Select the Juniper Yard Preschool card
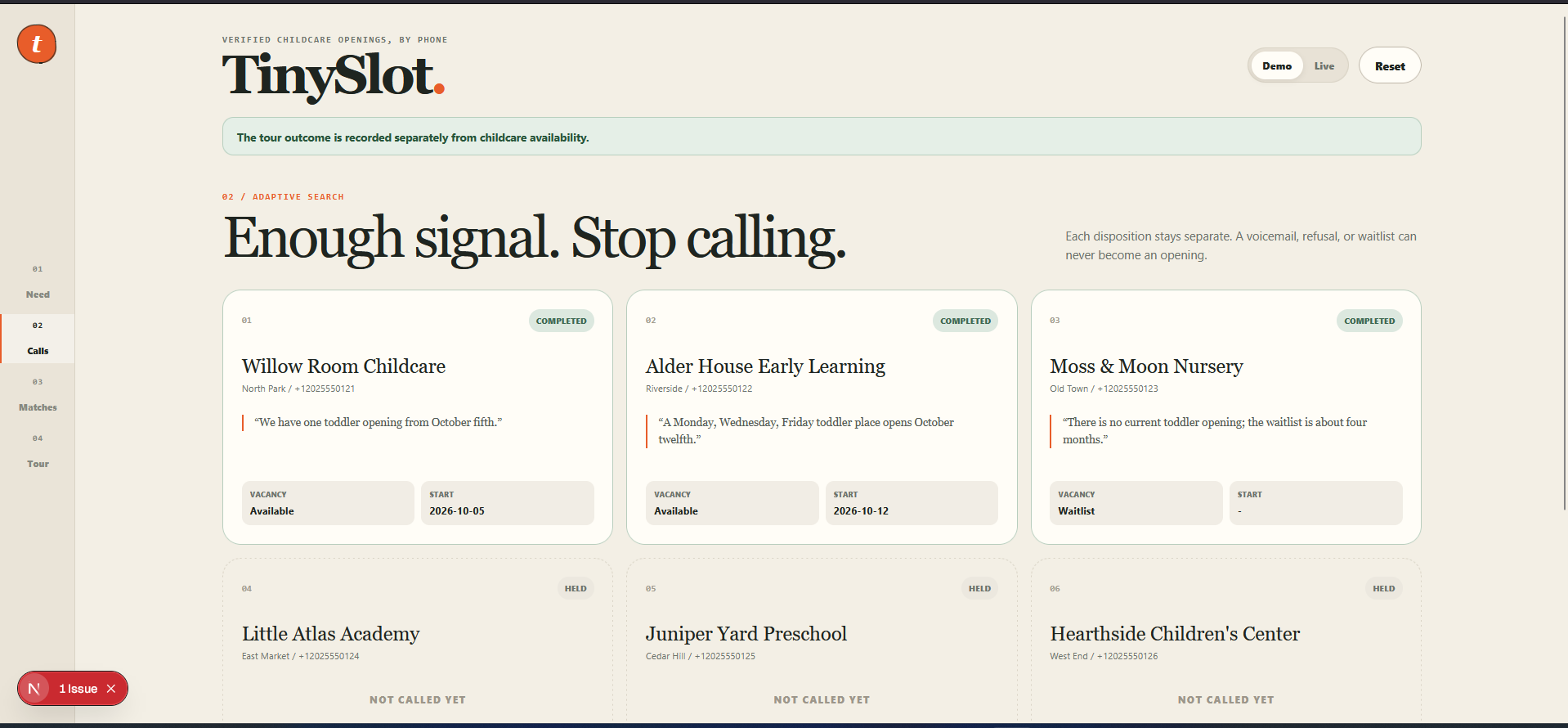This screenshot has height=728, width=1568. tap(822, 640)
